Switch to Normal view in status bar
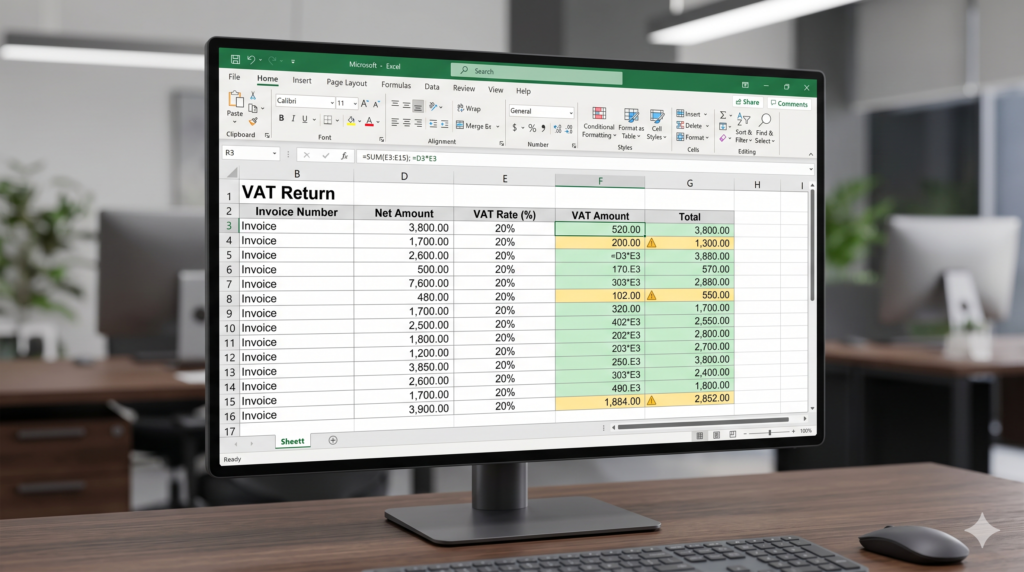Screen dimensions: 1024x572 point(700,436)
